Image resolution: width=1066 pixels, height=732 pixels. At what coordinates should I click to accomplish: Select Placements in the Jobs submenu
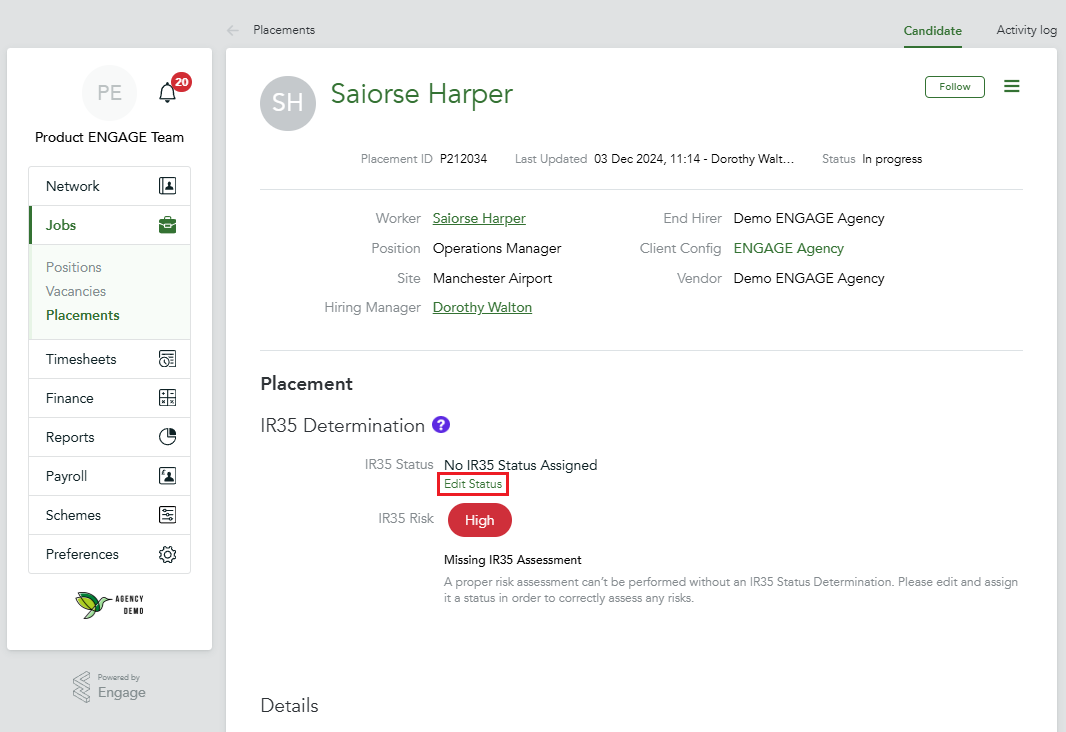point(82,315)
